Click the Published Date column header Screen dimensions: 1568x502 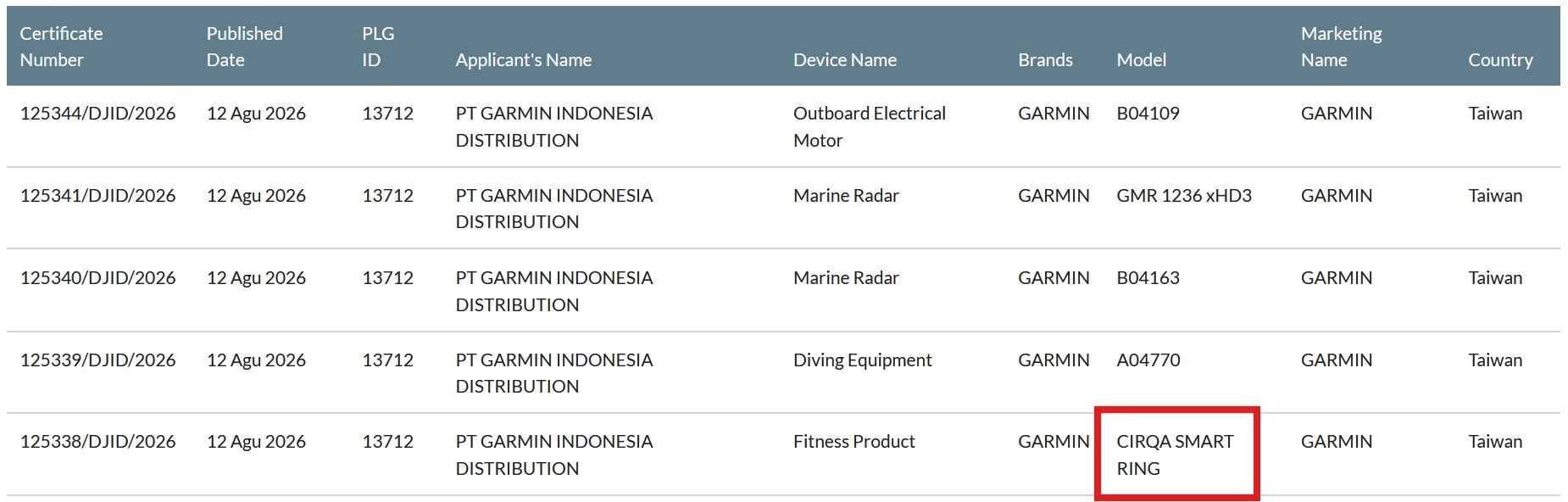click(x=244, y=47)
